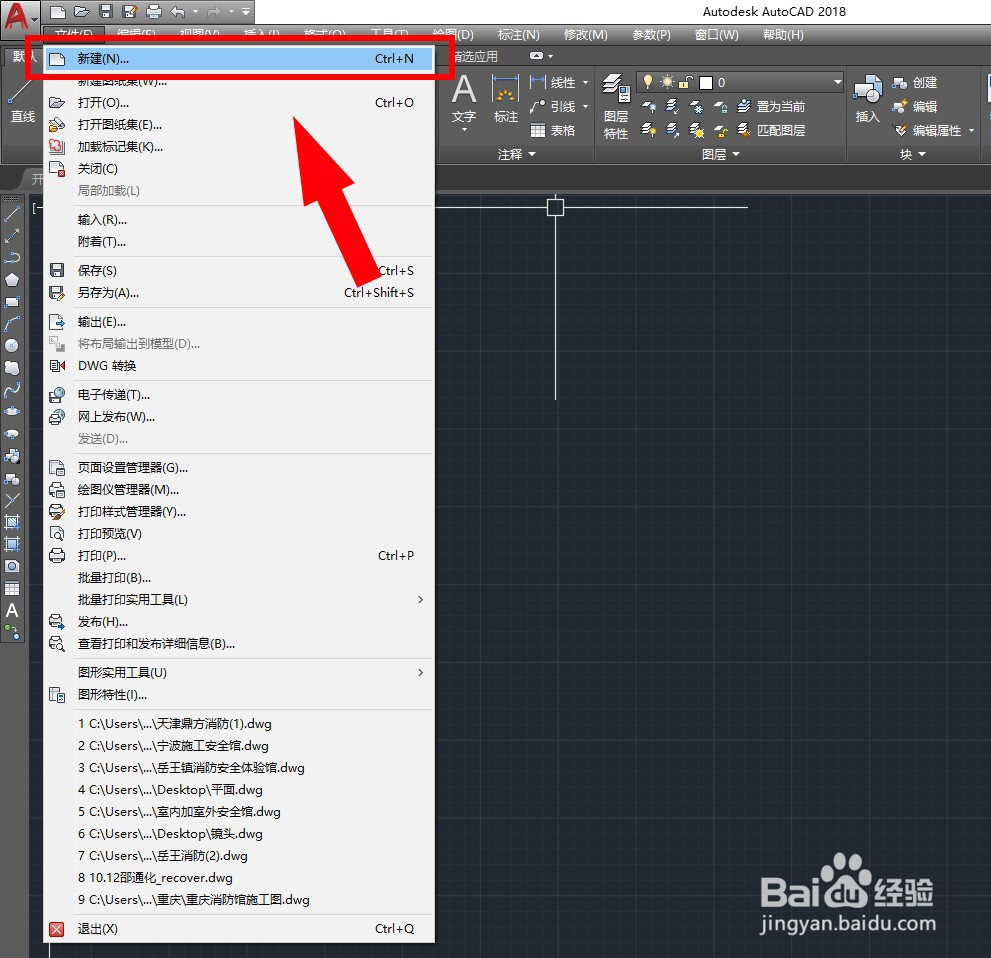Choose 加载标记集(K)... menu entry
This screenshot has width=991, height=958.
click(x=240, y=147)
